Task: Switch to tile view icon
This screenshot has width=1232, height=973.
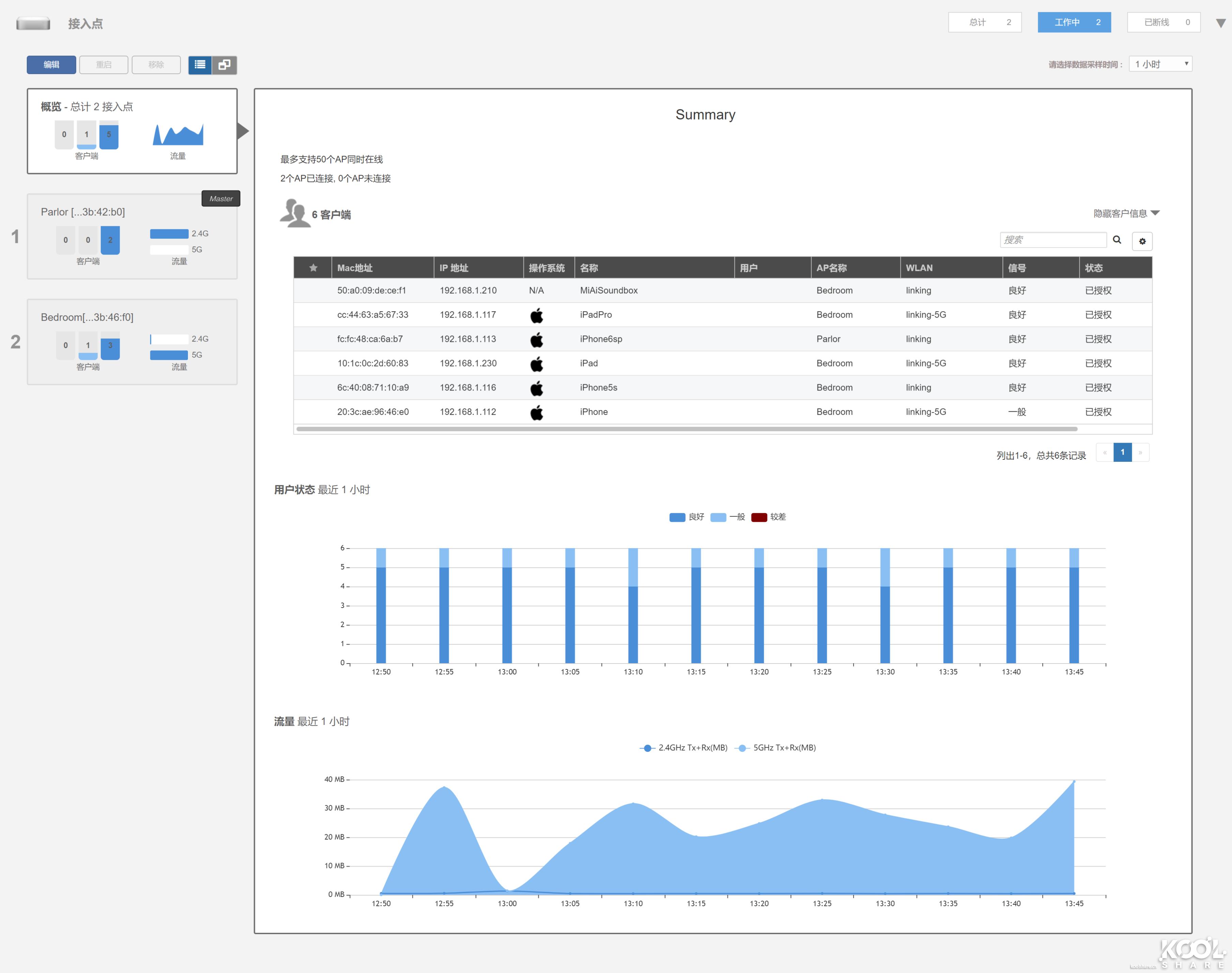Action: [224, 64]
